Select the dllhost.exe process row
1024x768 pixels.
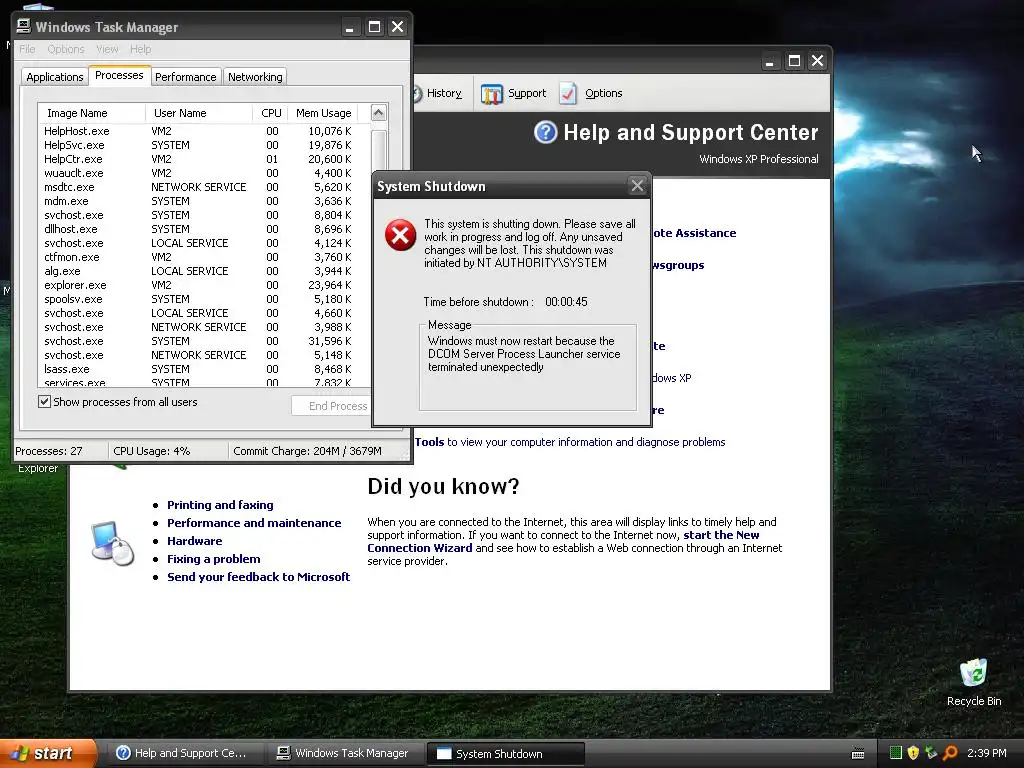[203, 229]
